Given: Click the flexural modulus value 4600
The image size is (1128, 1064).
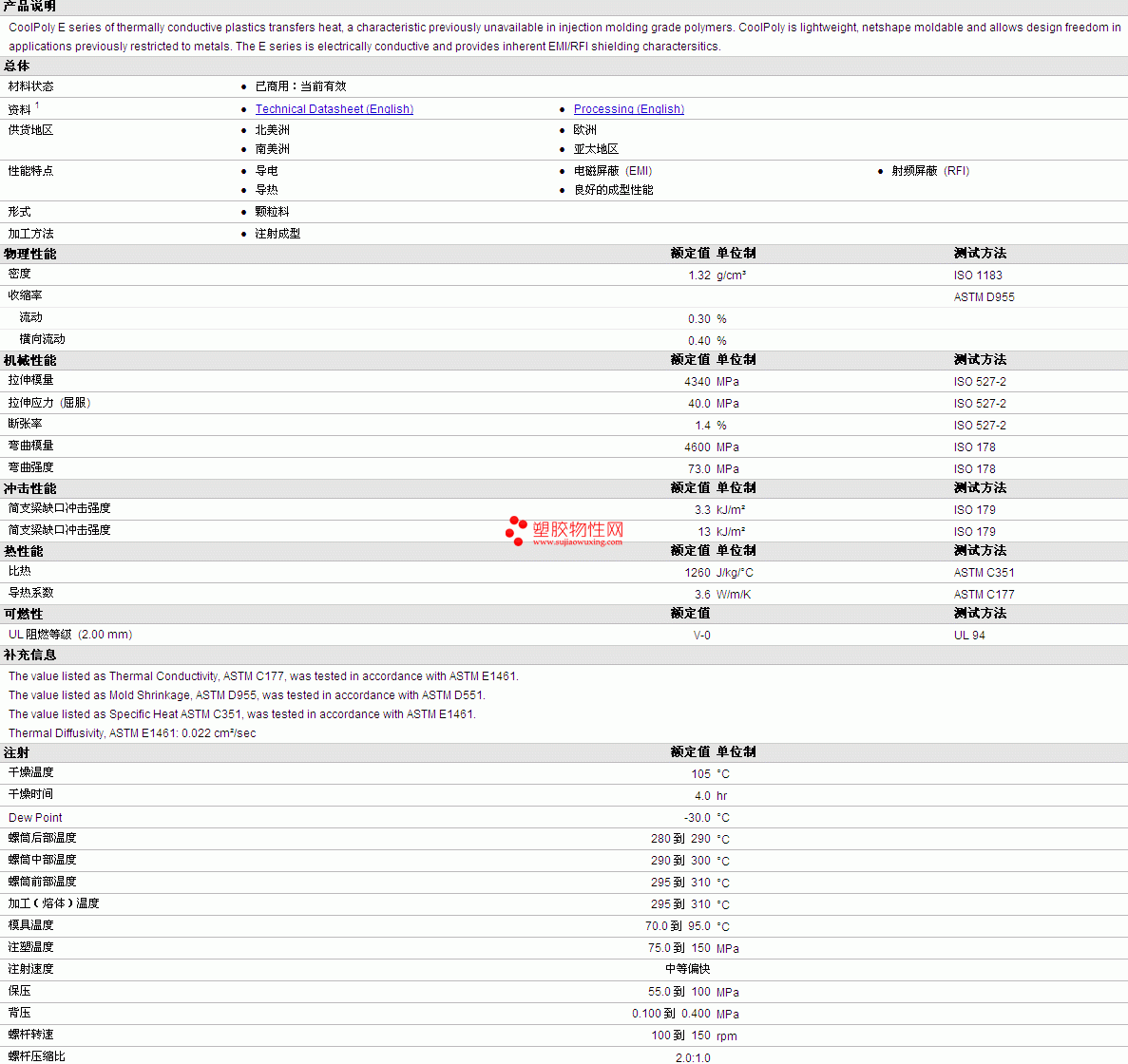Looking at the screenshot, I should point(698,447).
